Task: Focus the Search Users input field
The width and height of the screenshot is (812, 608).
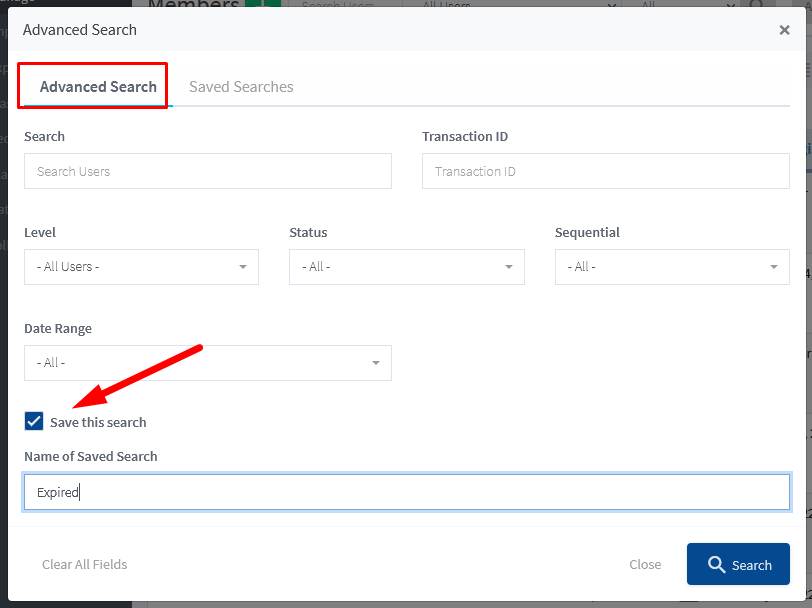Action: [x=208, y=171]
